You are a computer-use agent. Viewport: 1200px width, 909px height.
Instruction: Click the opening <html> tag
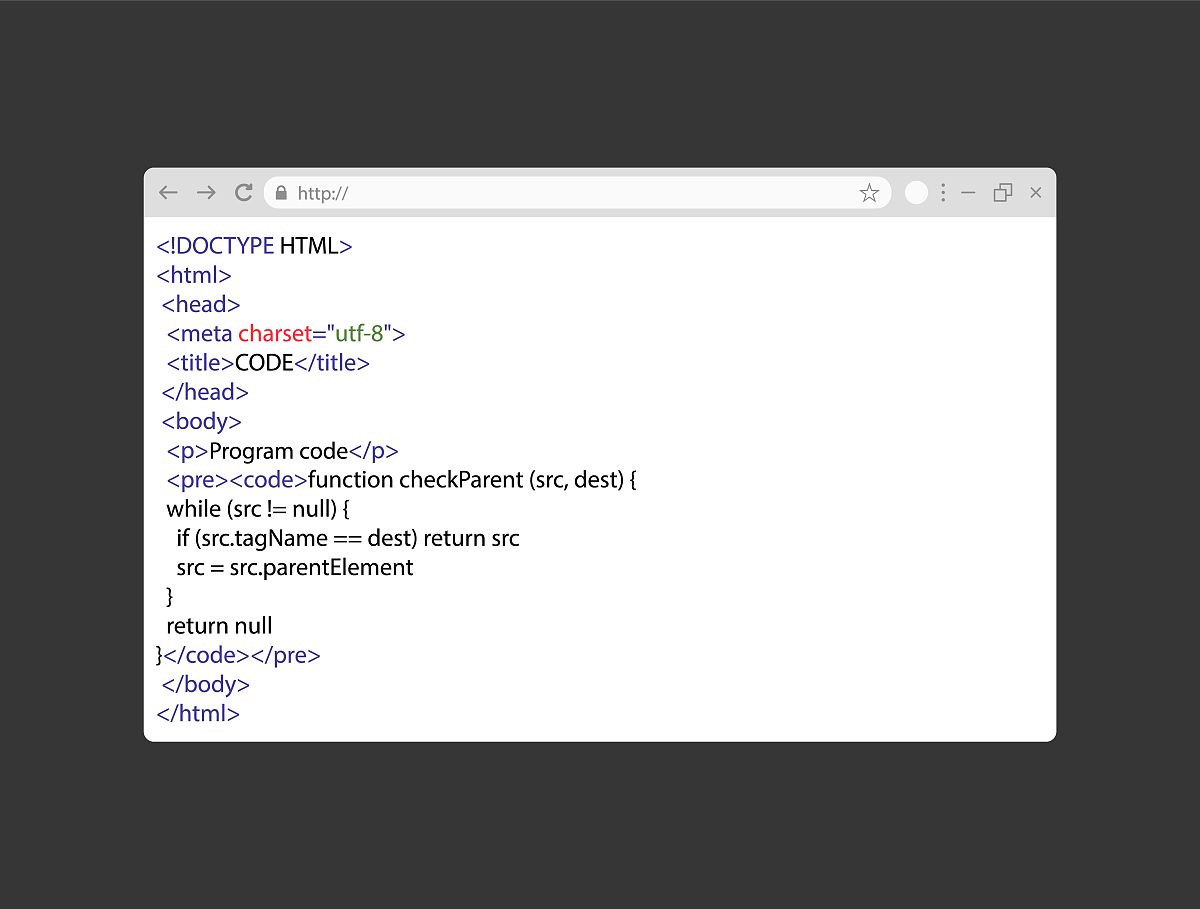click(194, 275)
